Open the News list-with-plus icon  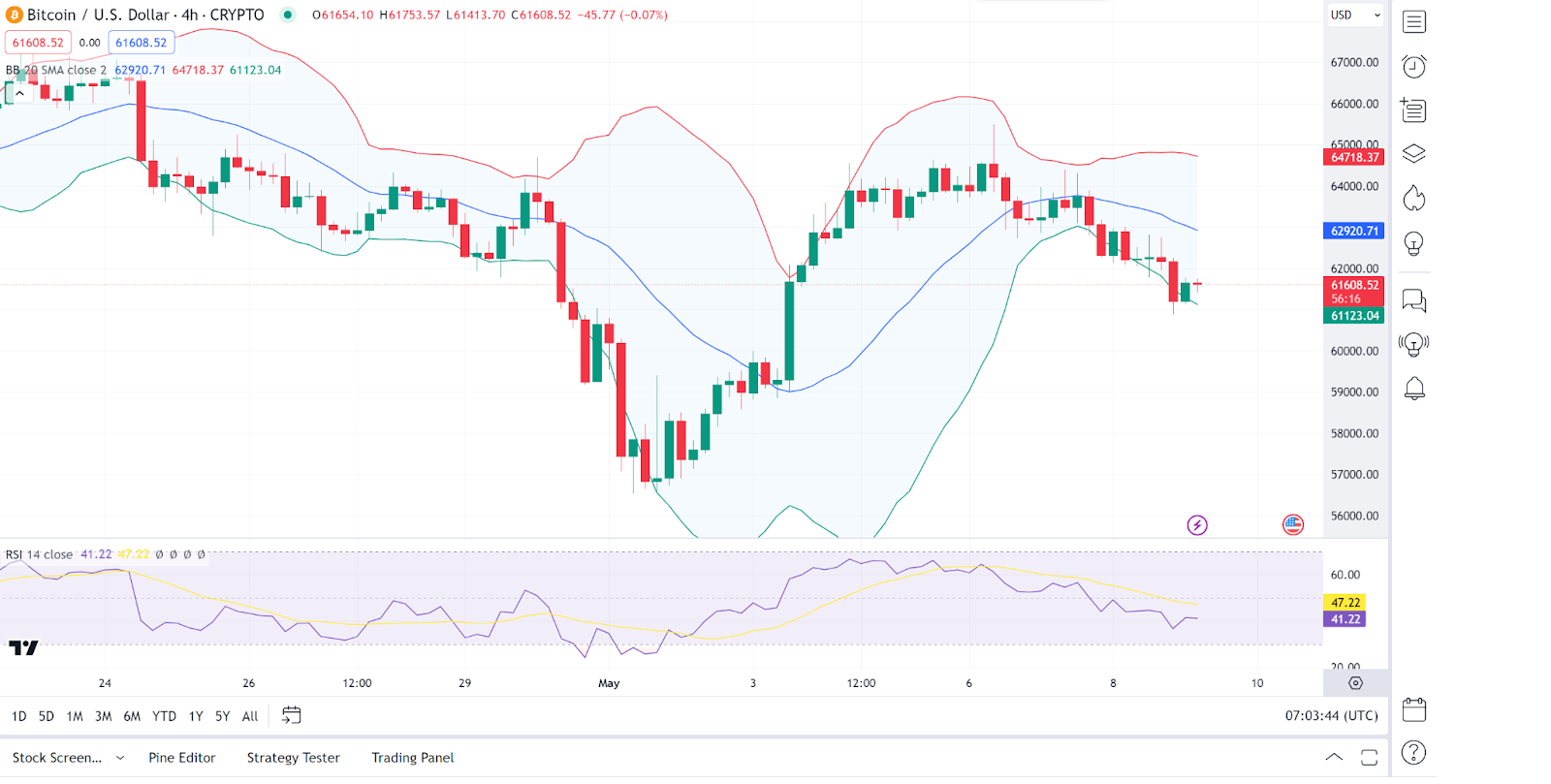point(1413,110)
